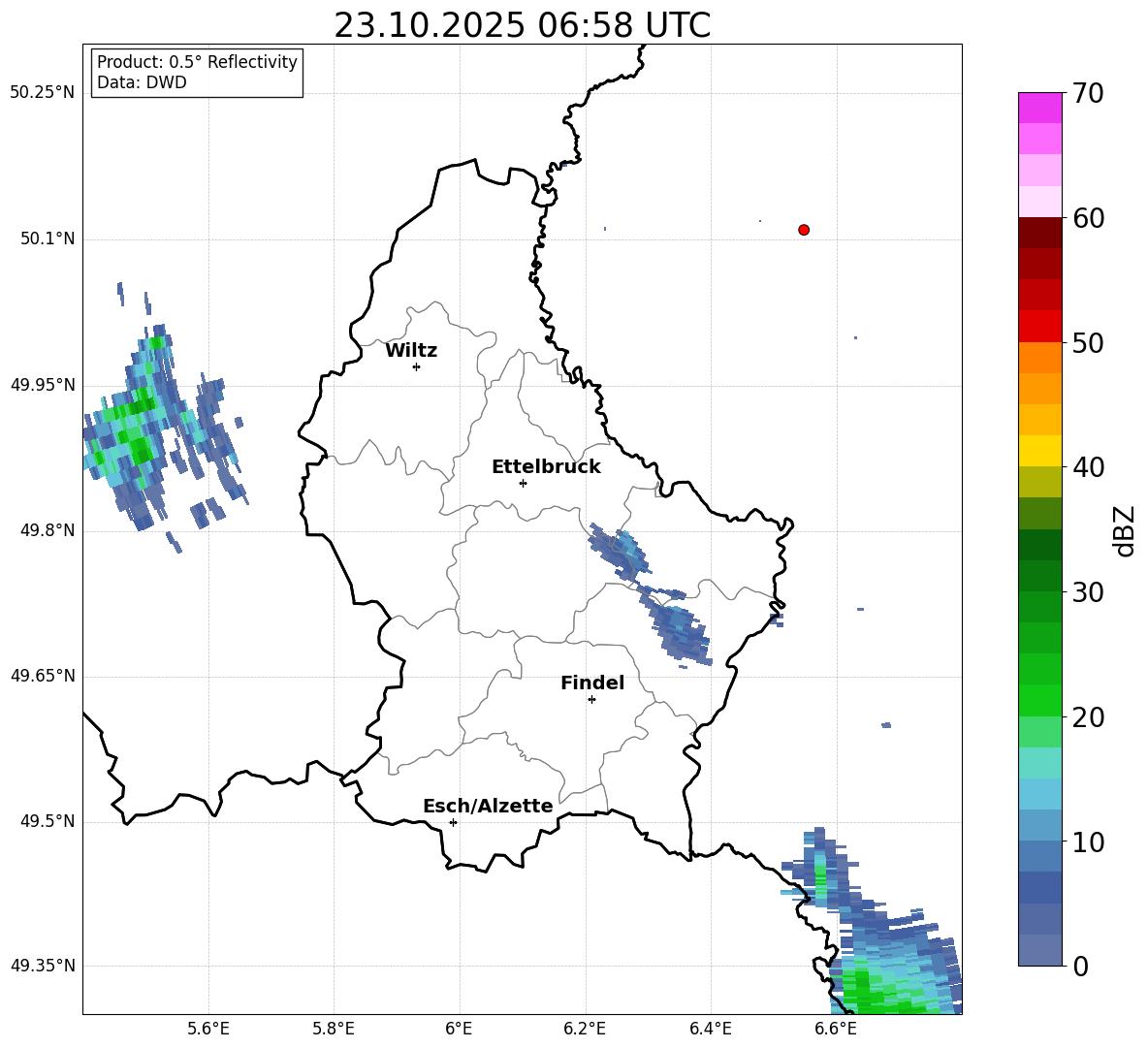Viewport: 1148px width, 1048px height.
Task: Click the Ettelbruck station cross marker
Action: click(x=523, y=483)
